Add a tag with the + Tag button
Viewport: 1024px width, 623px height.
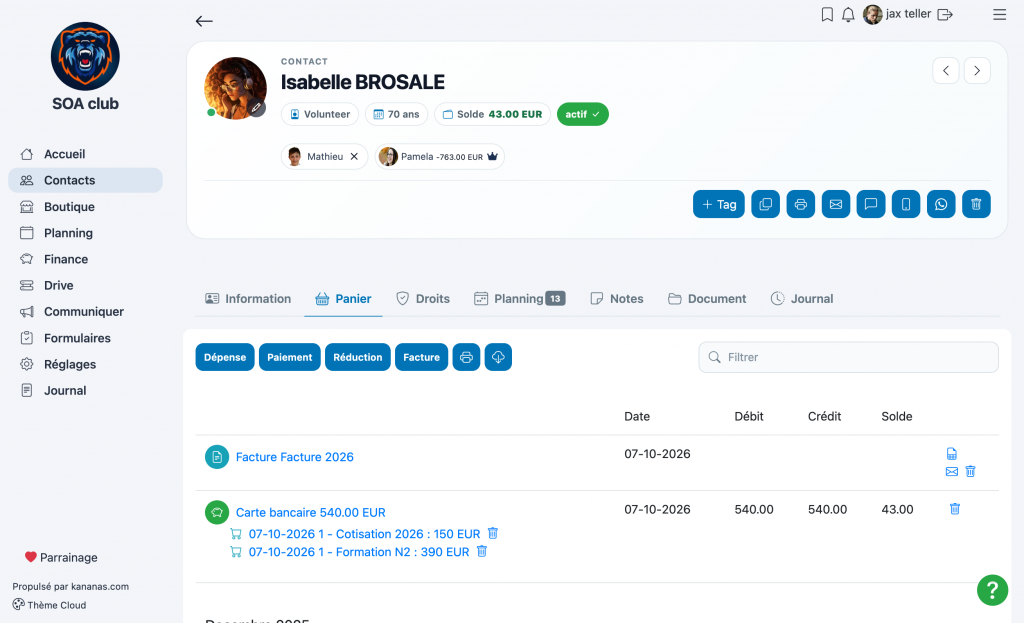(718, 204)
